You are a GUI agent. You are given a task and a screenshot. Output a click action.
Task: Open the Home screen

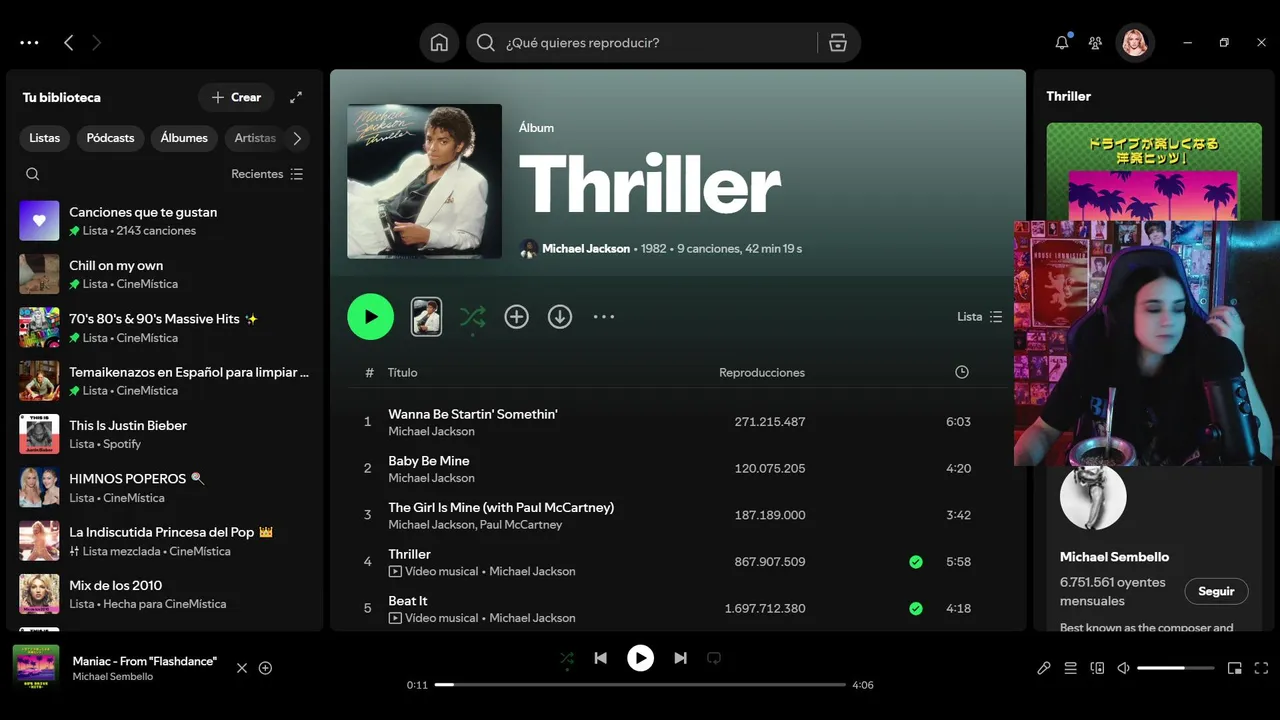439,43
